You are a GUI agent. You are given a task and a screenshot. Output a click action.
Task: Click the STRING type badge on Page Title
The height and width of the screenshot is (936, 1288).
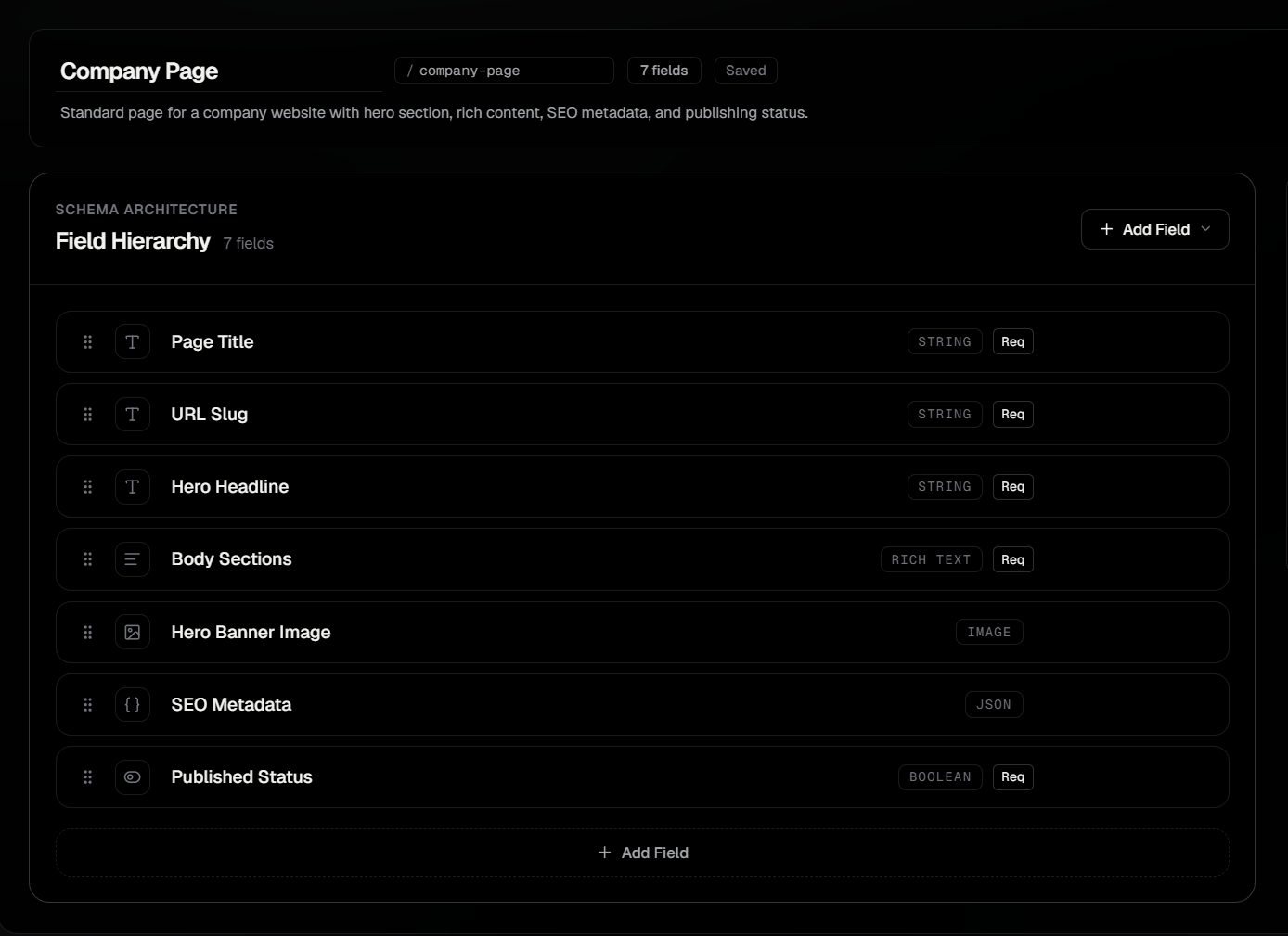click(945, 342)
